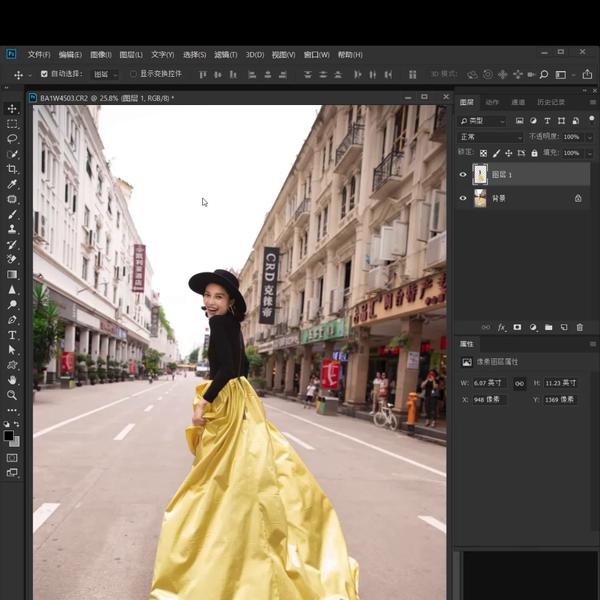Screen dimensions: 600x600
Task: Open the Move tool preset picker arrow
Action: [x=30, y=75]
